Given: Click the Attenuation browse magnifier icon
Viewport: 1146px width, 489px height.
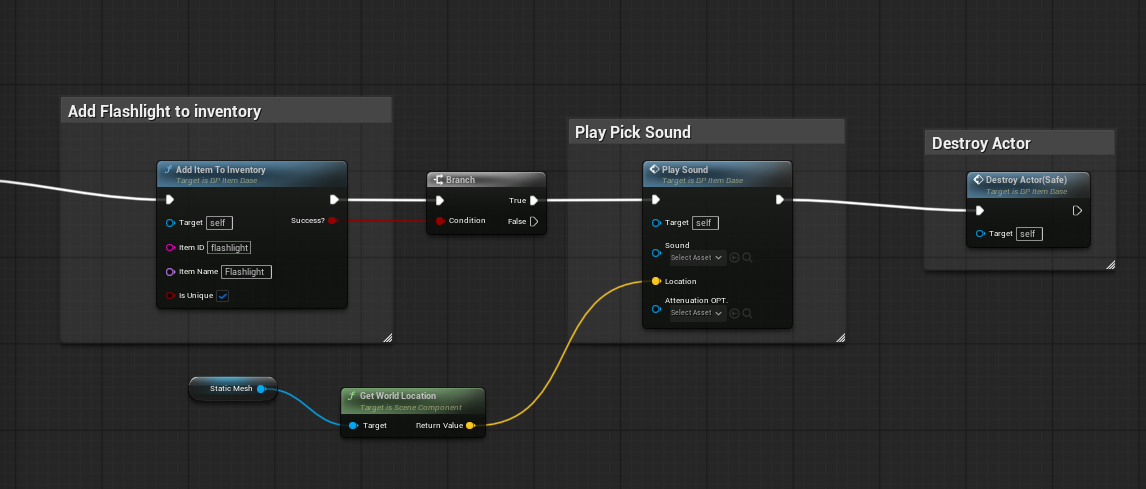Looking at the screenshot, I should [x=747, y=313].
